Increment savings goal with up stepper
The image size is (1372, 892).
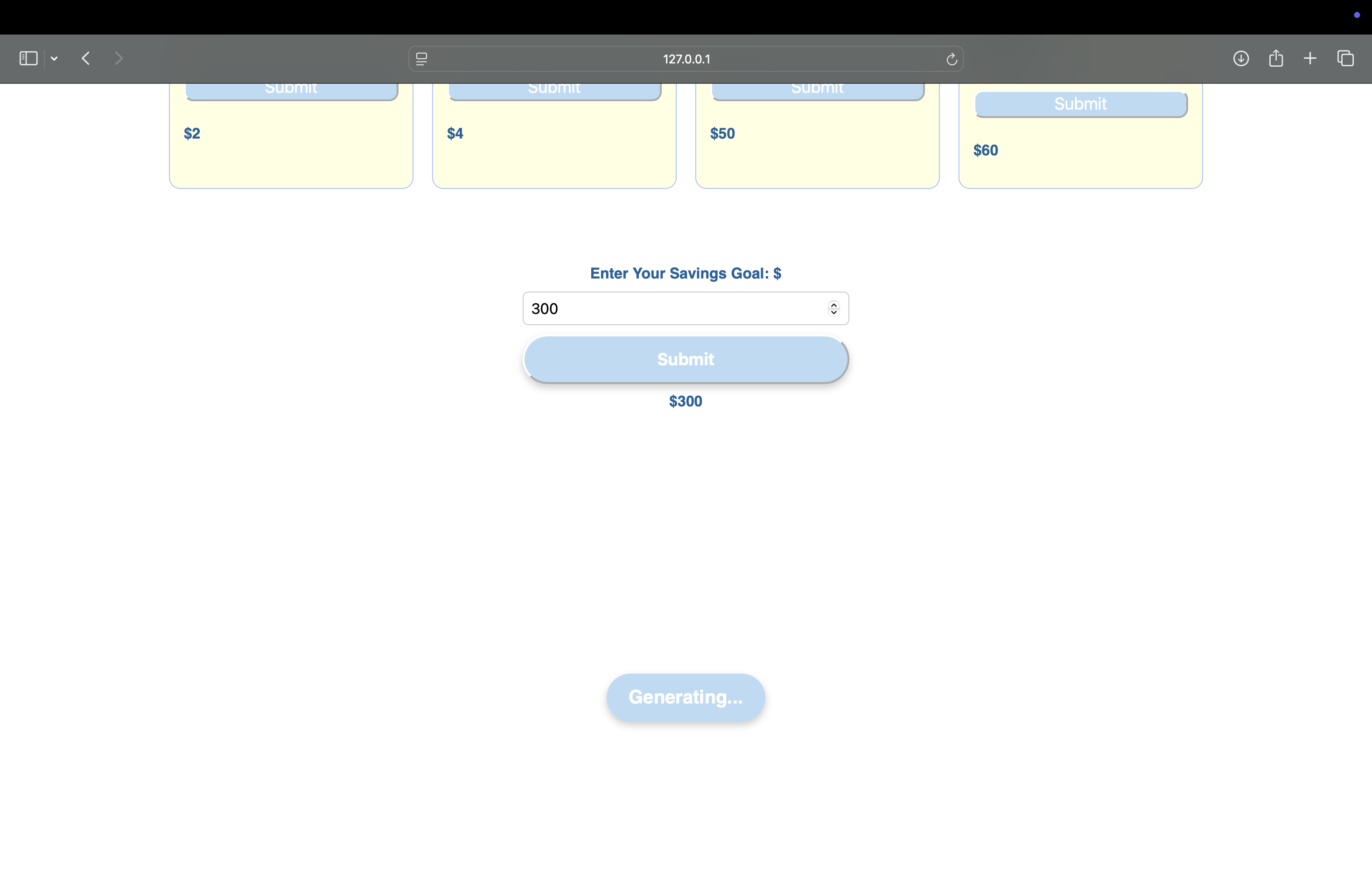pyautogui.click(x=833, y=304)
